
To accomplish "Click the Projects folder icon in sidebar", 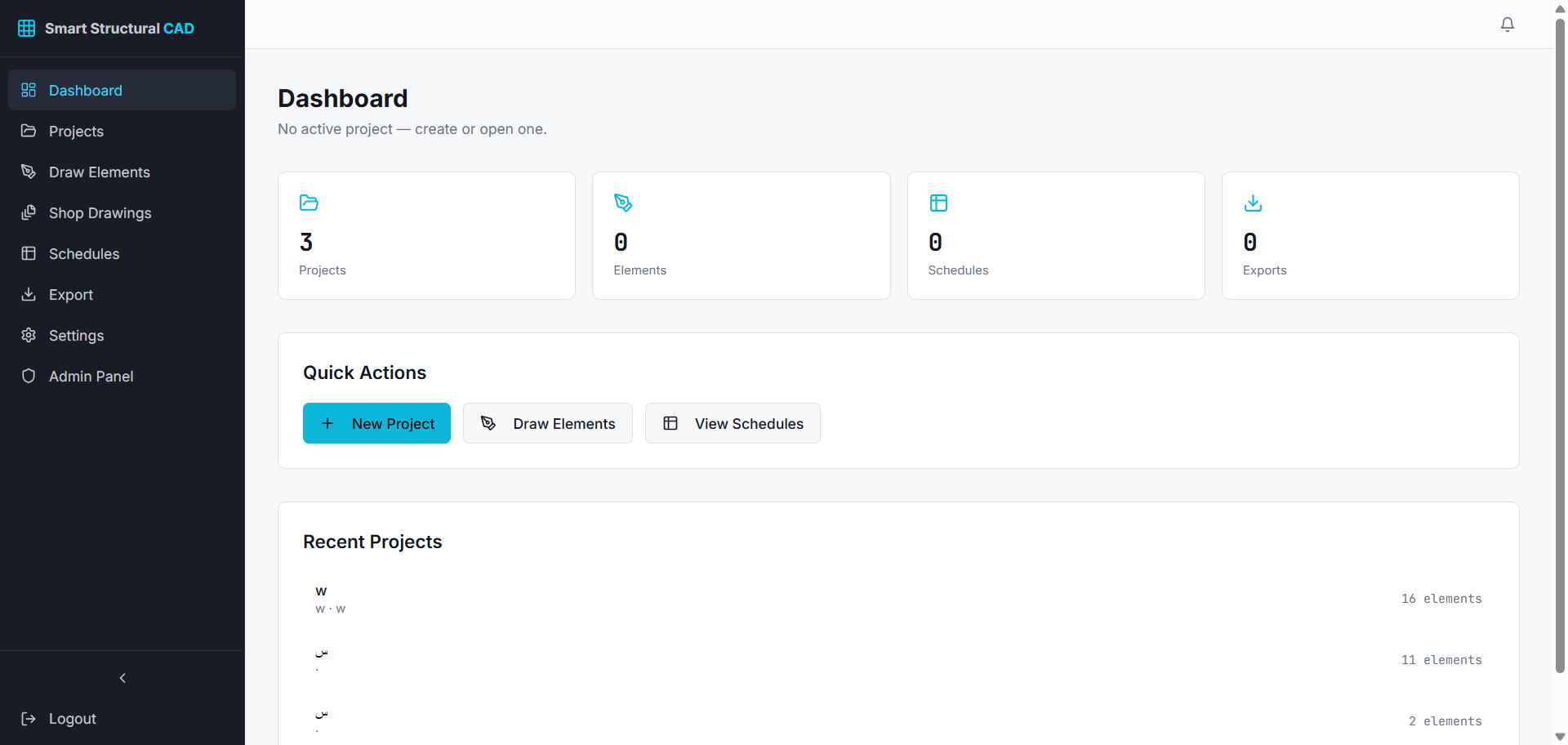I will coord(29,131).
